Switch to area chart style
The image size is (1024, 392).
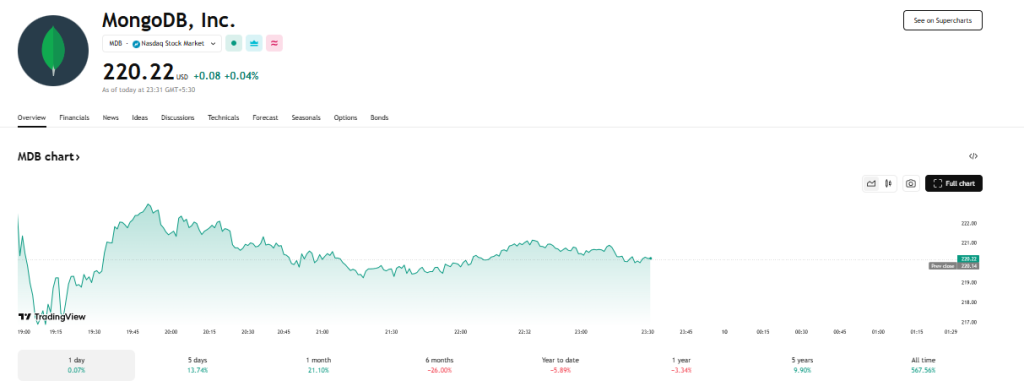pos(871,184)
